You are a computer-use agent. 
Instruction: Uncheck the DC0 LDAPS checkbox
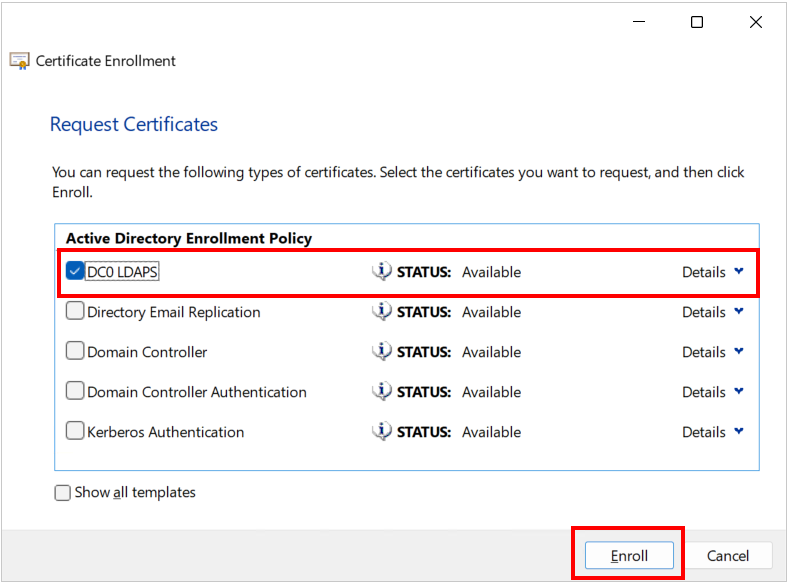tap(75, 271)
